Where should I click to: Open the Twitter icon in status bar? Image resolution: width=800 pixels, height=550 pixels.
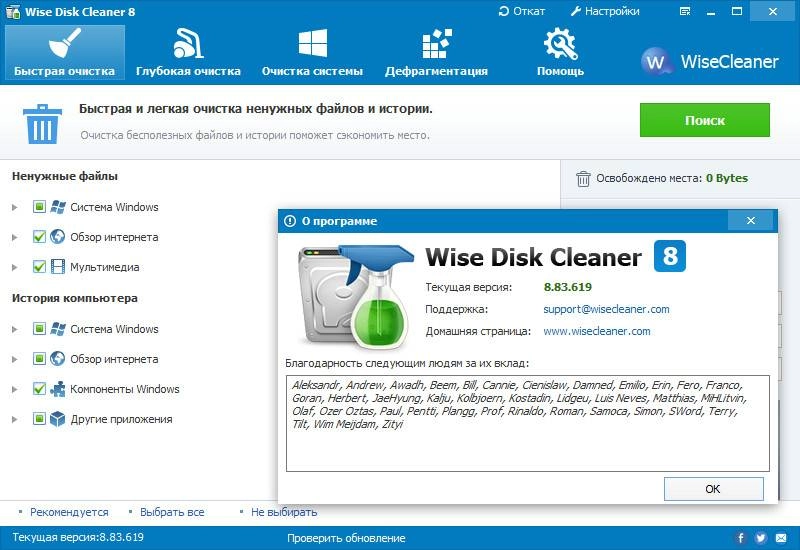pyautogui.click(x=761, y=538)
